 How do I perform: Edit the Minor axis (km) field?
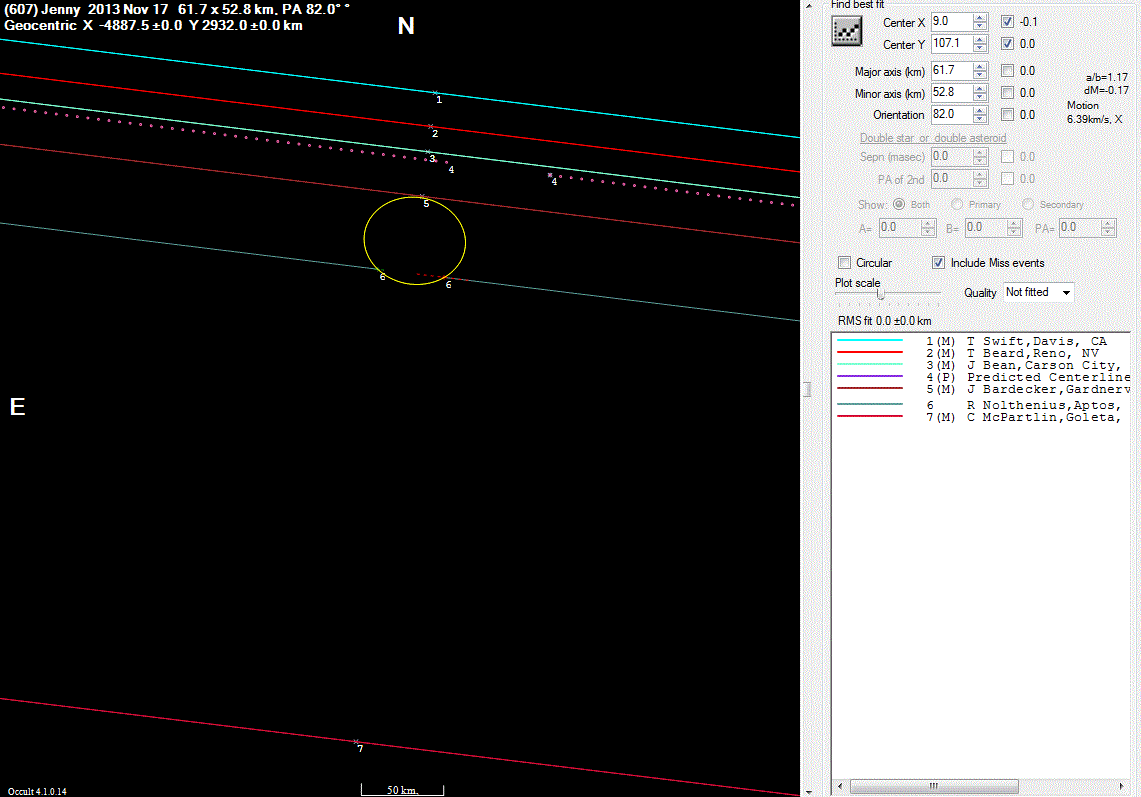point(951,92)
